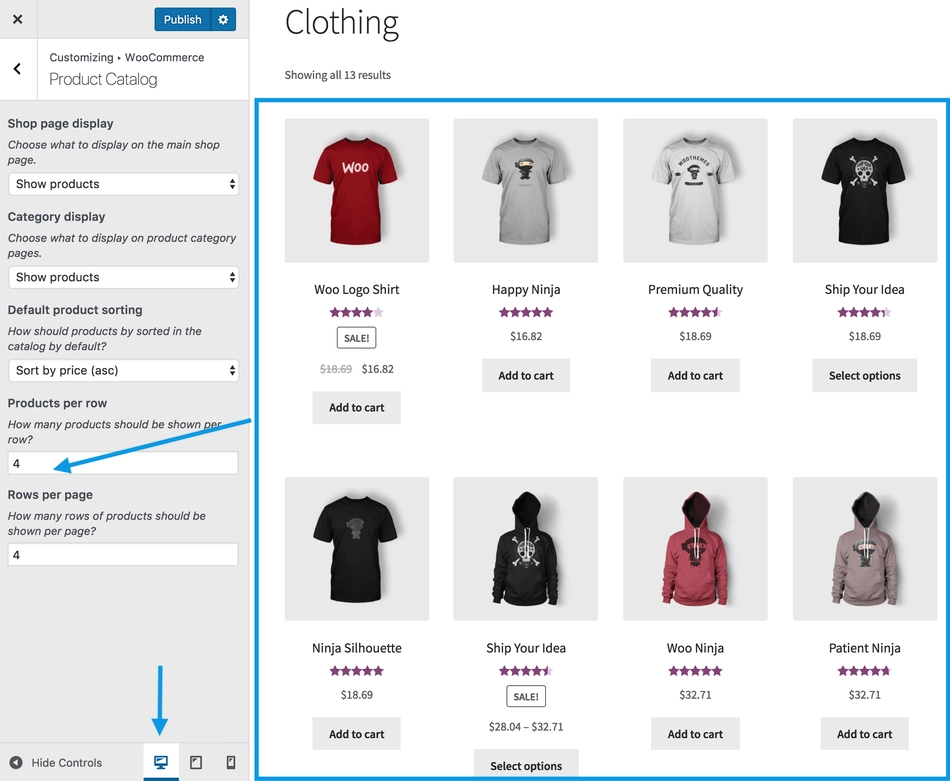Click the Premium Quality title link

pyautogui.click(x=695, y=290)
